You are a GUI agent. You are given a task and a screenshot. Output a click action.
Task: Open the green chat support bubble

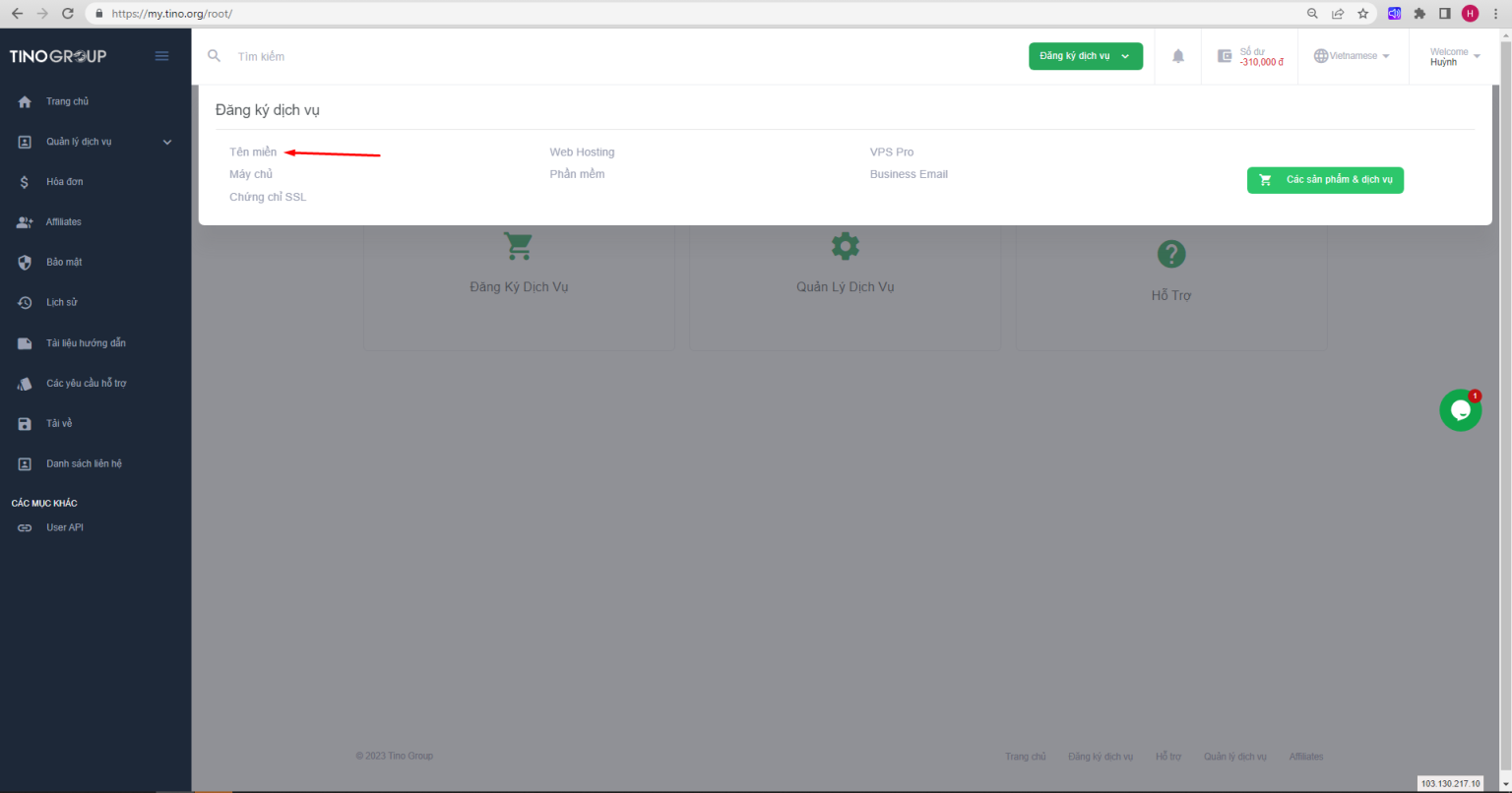[1460, 410]
